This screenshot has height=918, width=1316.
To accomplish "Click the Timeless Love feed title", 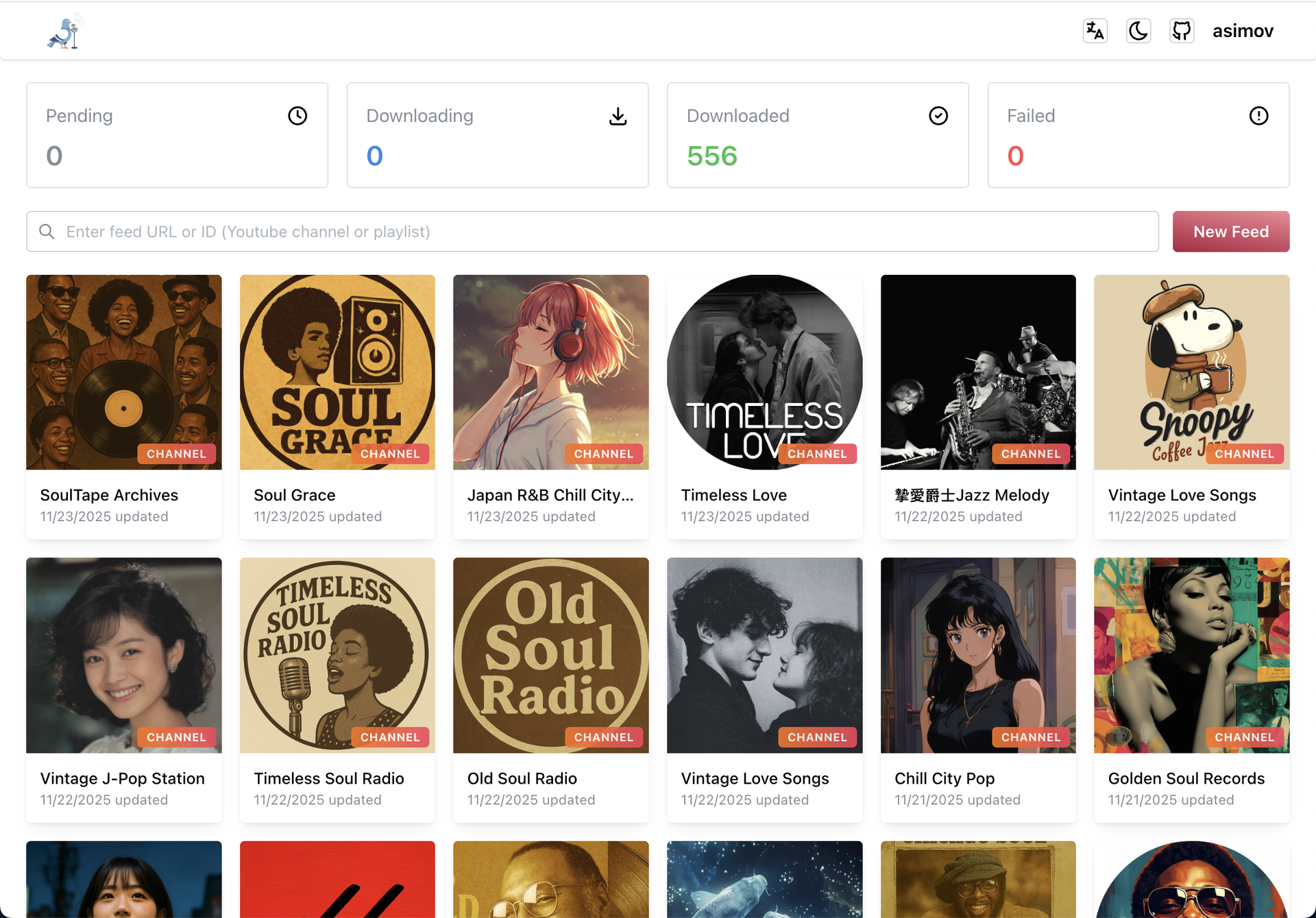I will [733, 495].
